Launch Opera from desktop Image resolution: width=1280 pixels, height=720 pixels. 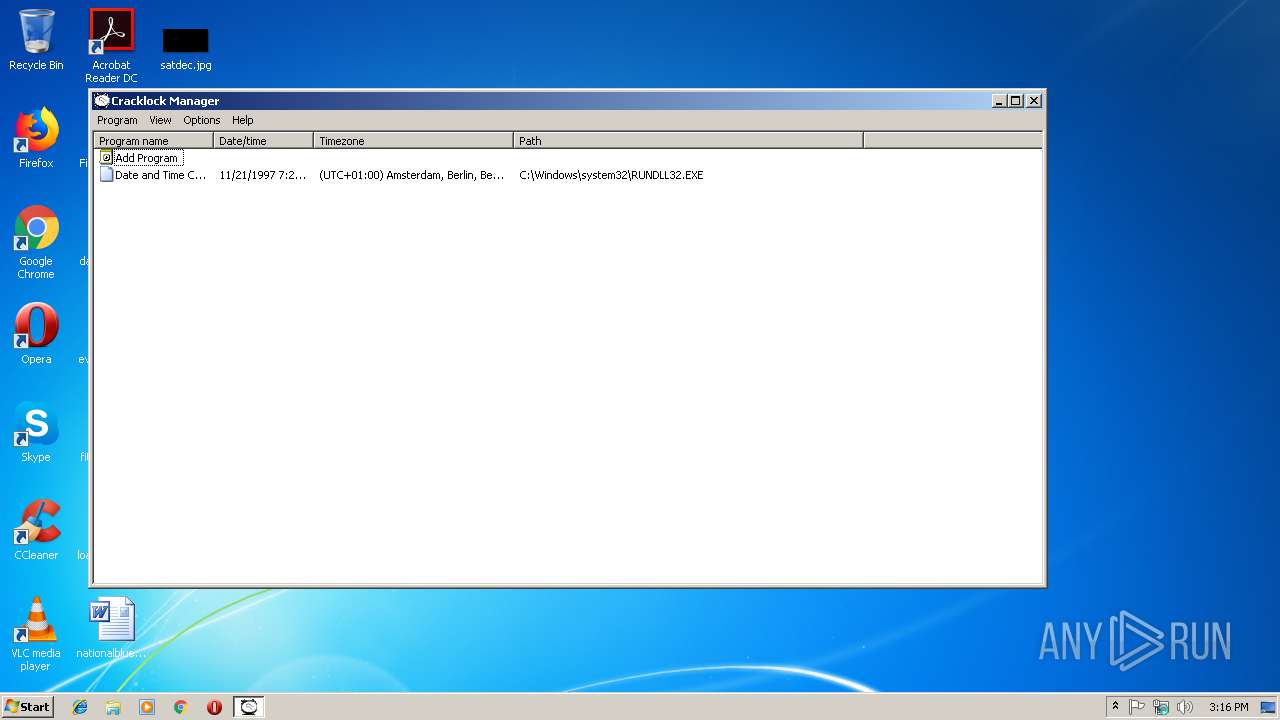[36, 333]
